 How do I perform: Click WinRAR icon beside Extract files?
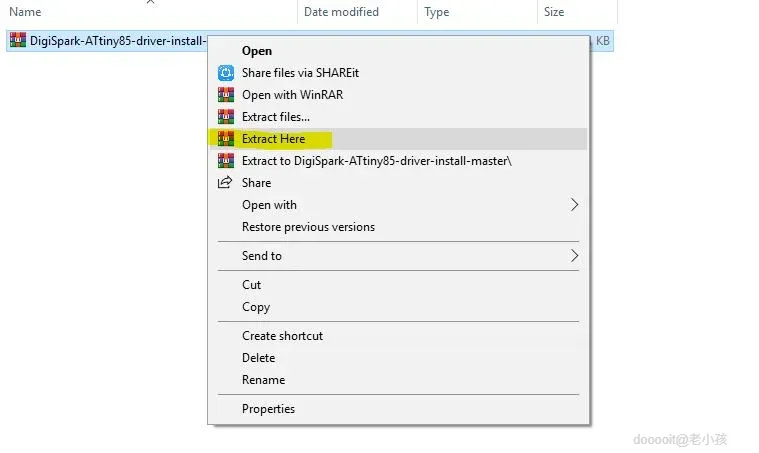(225, 117)
